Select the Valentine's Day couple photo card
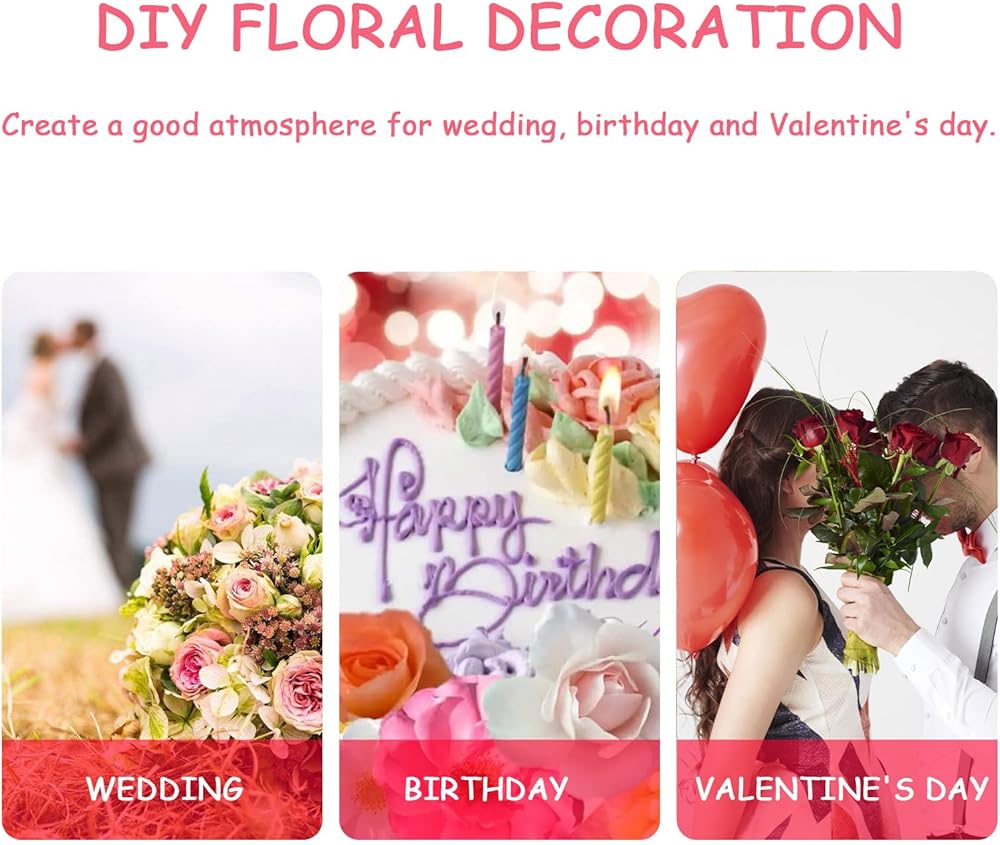1000x845 pixels. tap(837, 555)
